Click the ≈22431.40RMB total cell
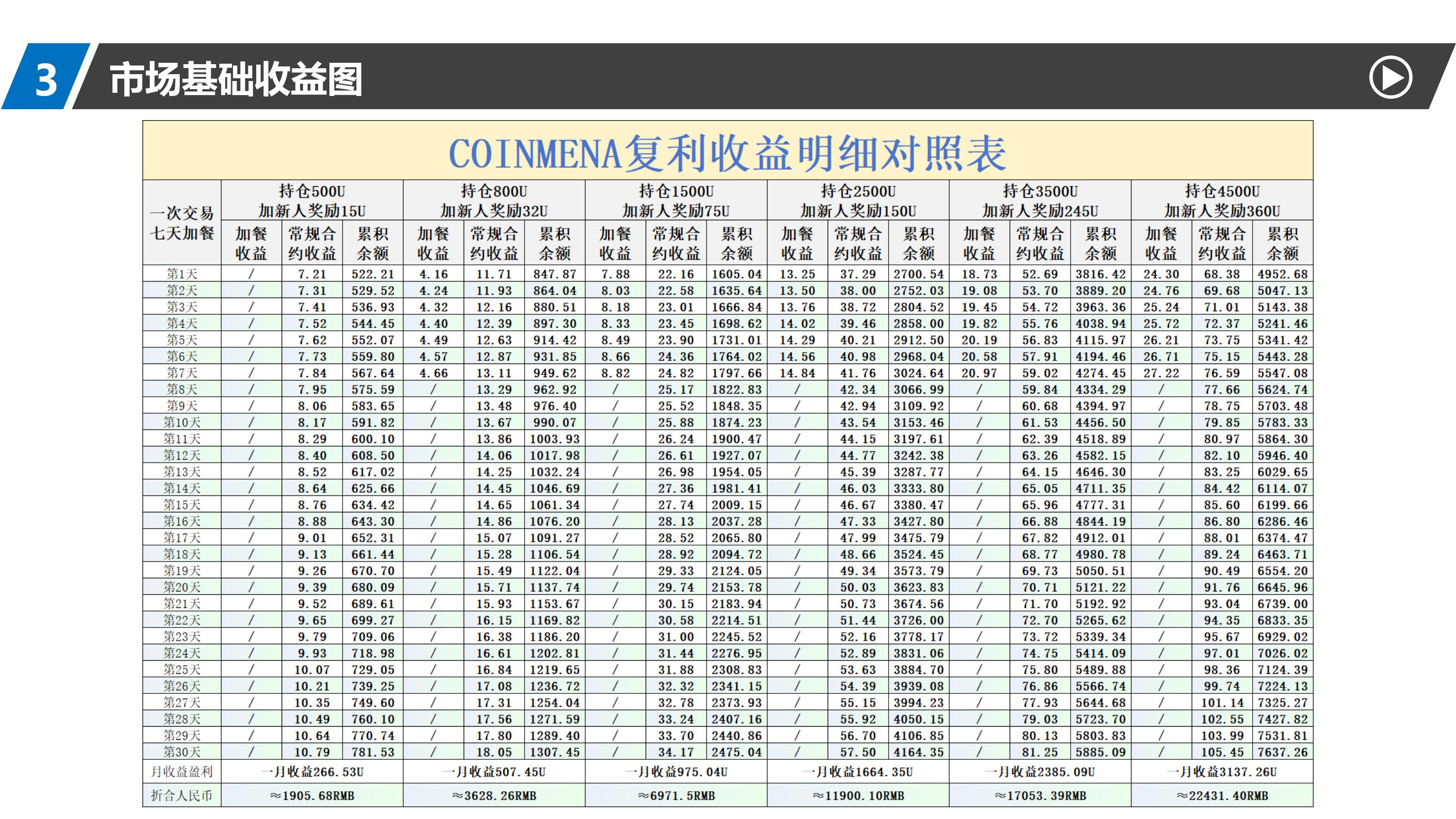 (x=1222, y=796)
